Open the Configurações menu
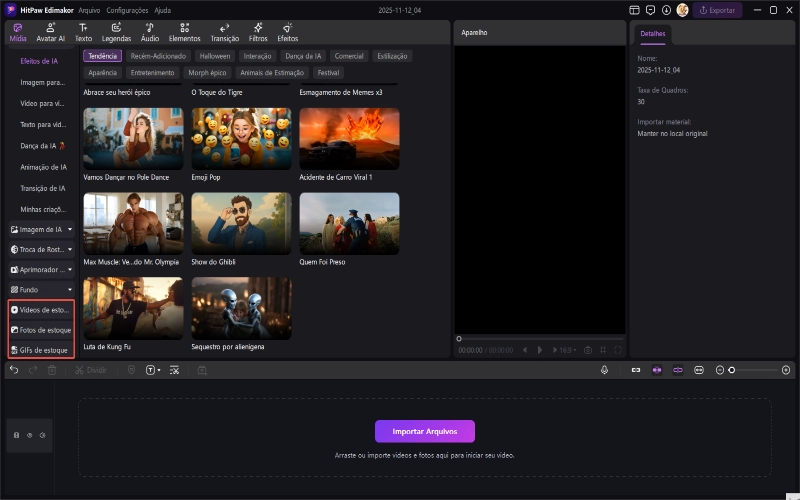The height and width of the screenshot is (500, 800). (127, 9)
